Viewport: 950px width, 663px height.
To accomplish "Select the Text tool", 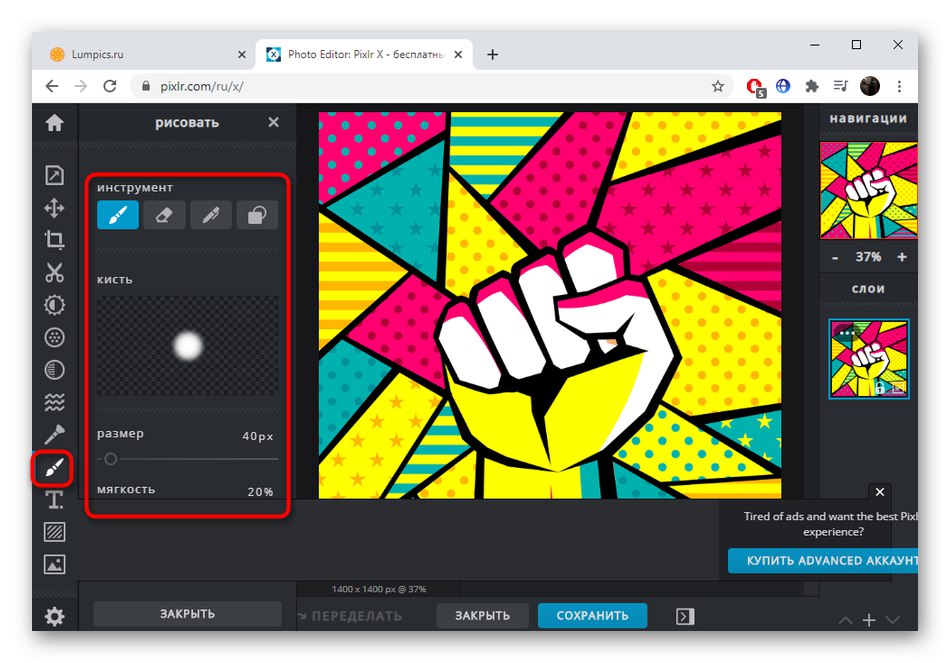I will pyautogui.click(x=54, y=499).
